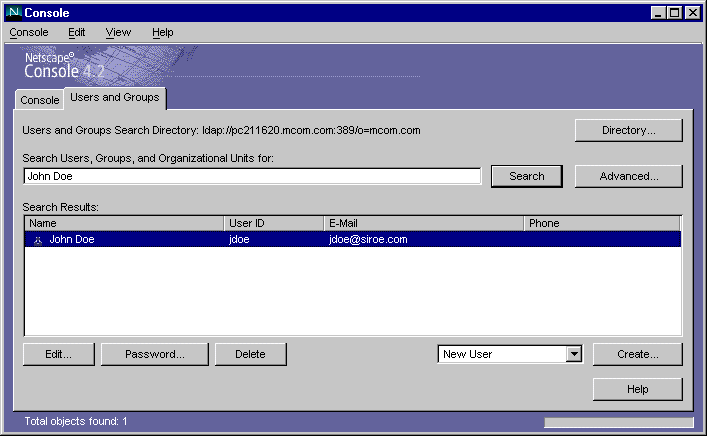The height and width of the screenshot is (436, 707).
Task: Open the Advanced... search dialog
Action: [x=629, y=176]
